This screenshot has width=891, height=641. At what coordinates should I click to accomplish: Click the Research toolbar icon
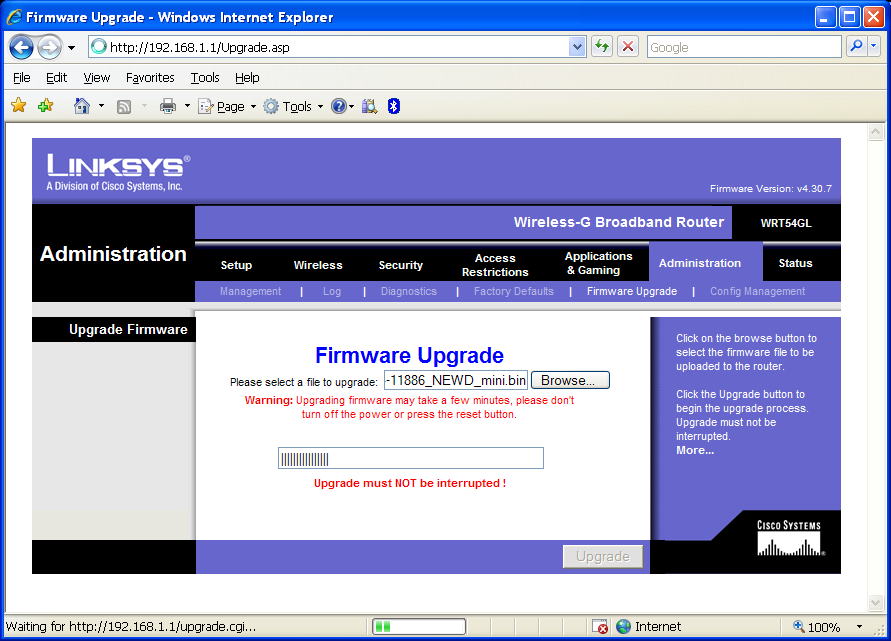(369, 106)
